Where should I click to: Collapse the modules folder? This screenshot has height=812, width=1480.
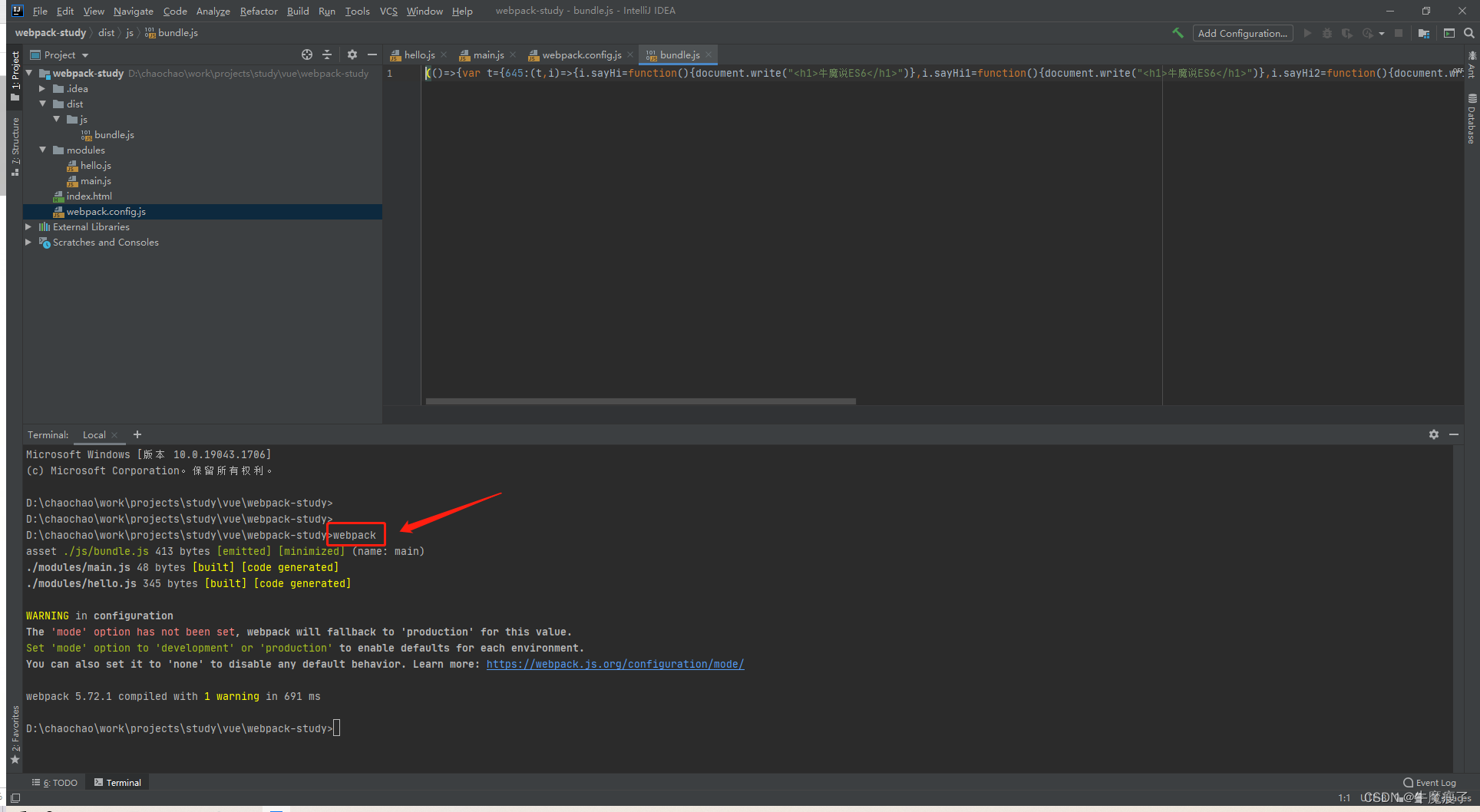click(x=43, y=150)
